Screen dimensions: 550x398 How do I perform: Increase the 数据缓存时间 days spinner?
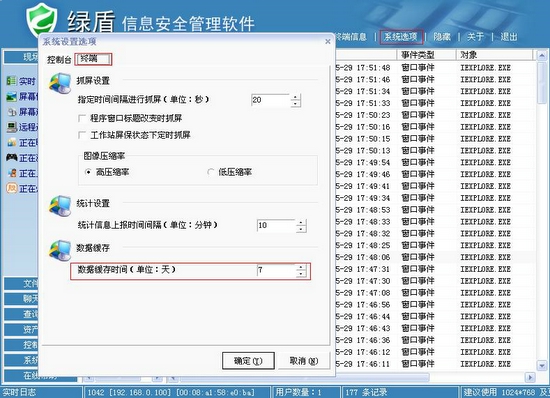[x=301, y=268]
